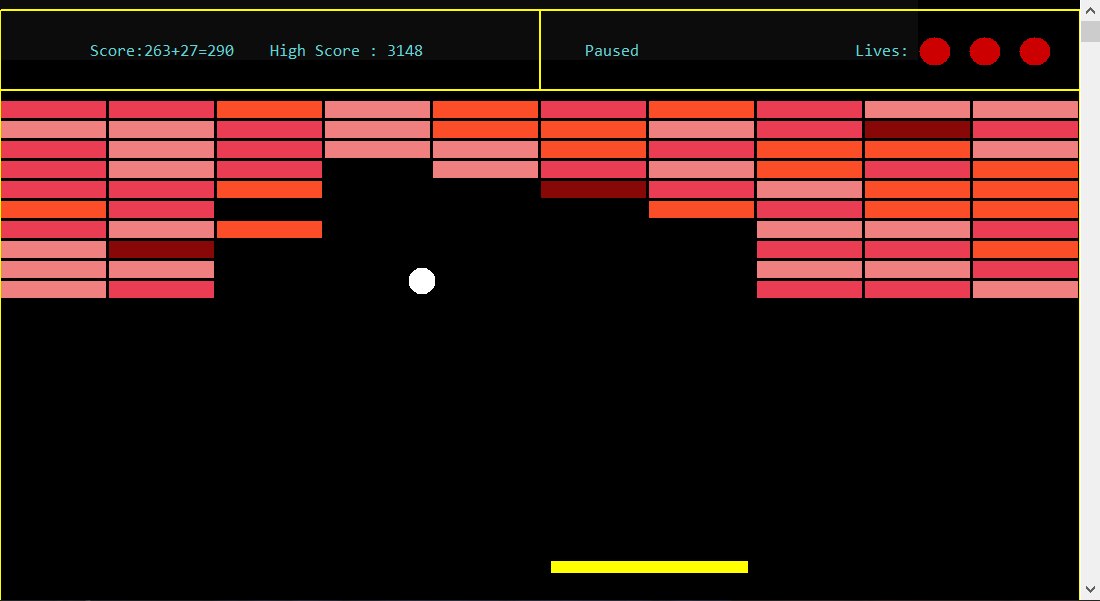Click the middle red life indicator
Screen dimensions: 1100x601
pyautogui.click(x=985, y=51)
